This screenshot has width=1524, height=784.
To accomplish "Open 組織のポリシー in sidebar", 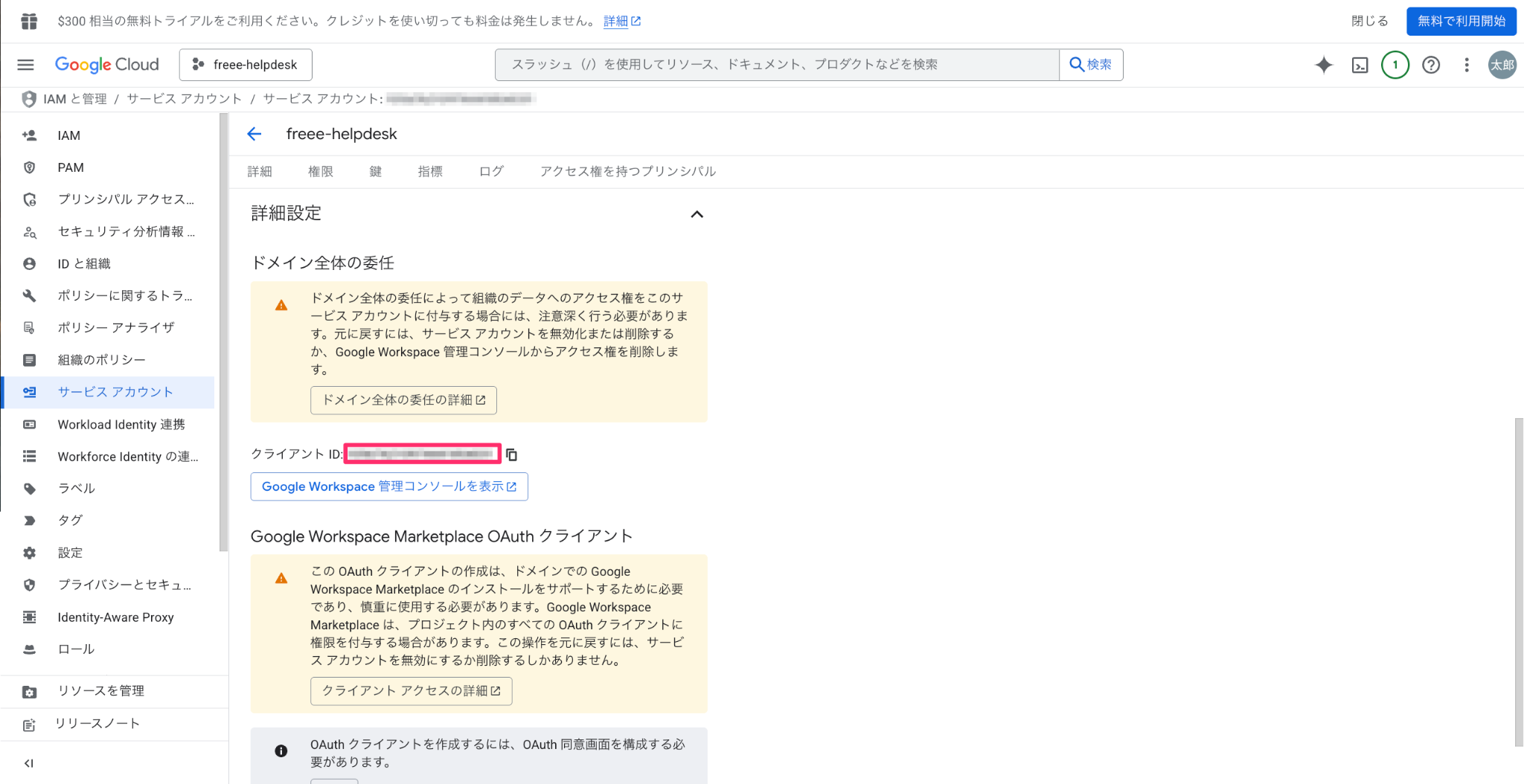I will pos(109,360).
